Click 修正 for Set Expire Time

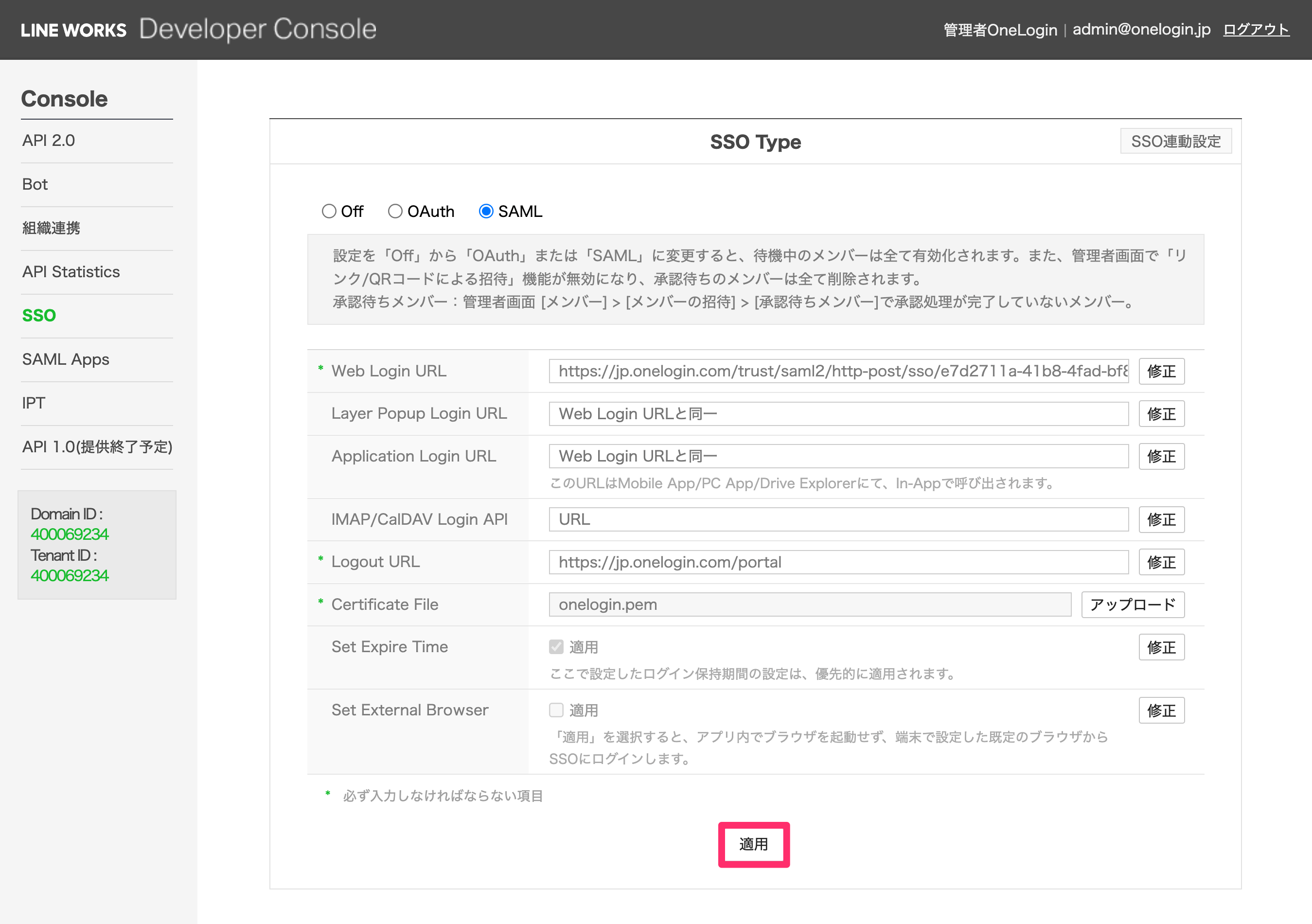click(x=1162, y=647)
